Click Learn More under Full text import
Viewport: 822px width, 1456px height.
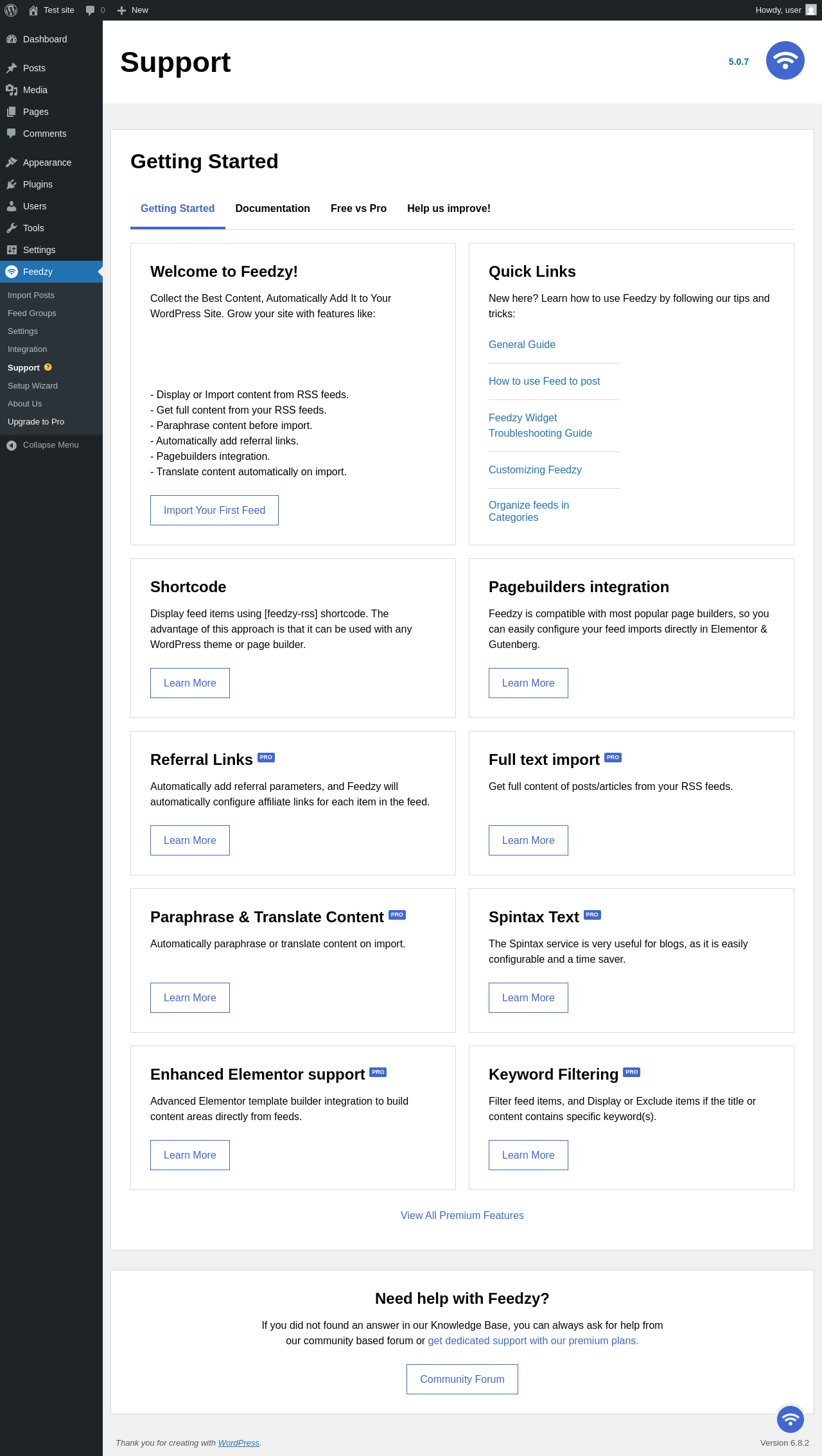(x=529, y=840)
